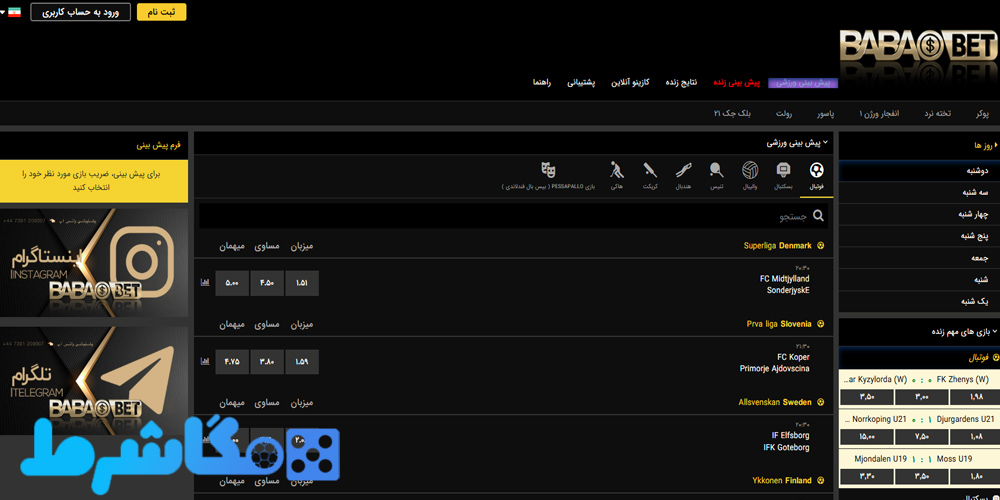The image size is (1000, 500).
Task: Open the پاسور game link
Action: [x=826, y=114]
